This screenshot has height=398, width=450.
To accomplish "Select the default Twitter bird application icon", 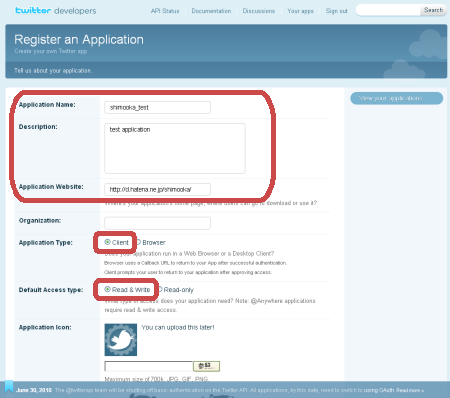I will click(x=121, y=340).
